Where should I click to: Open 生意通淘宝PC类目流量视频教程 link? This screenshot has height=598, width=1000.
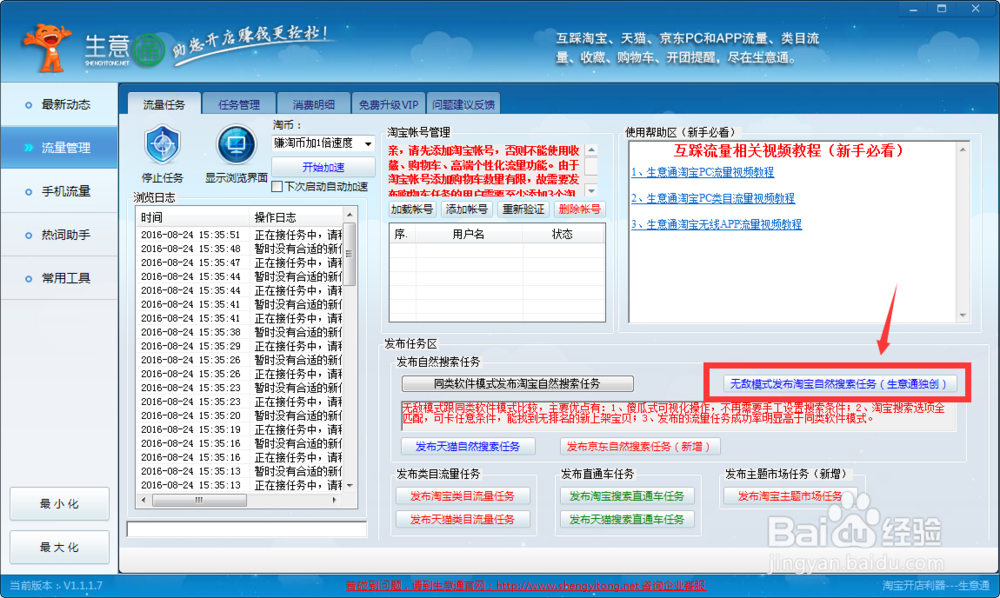coord(713,198)
